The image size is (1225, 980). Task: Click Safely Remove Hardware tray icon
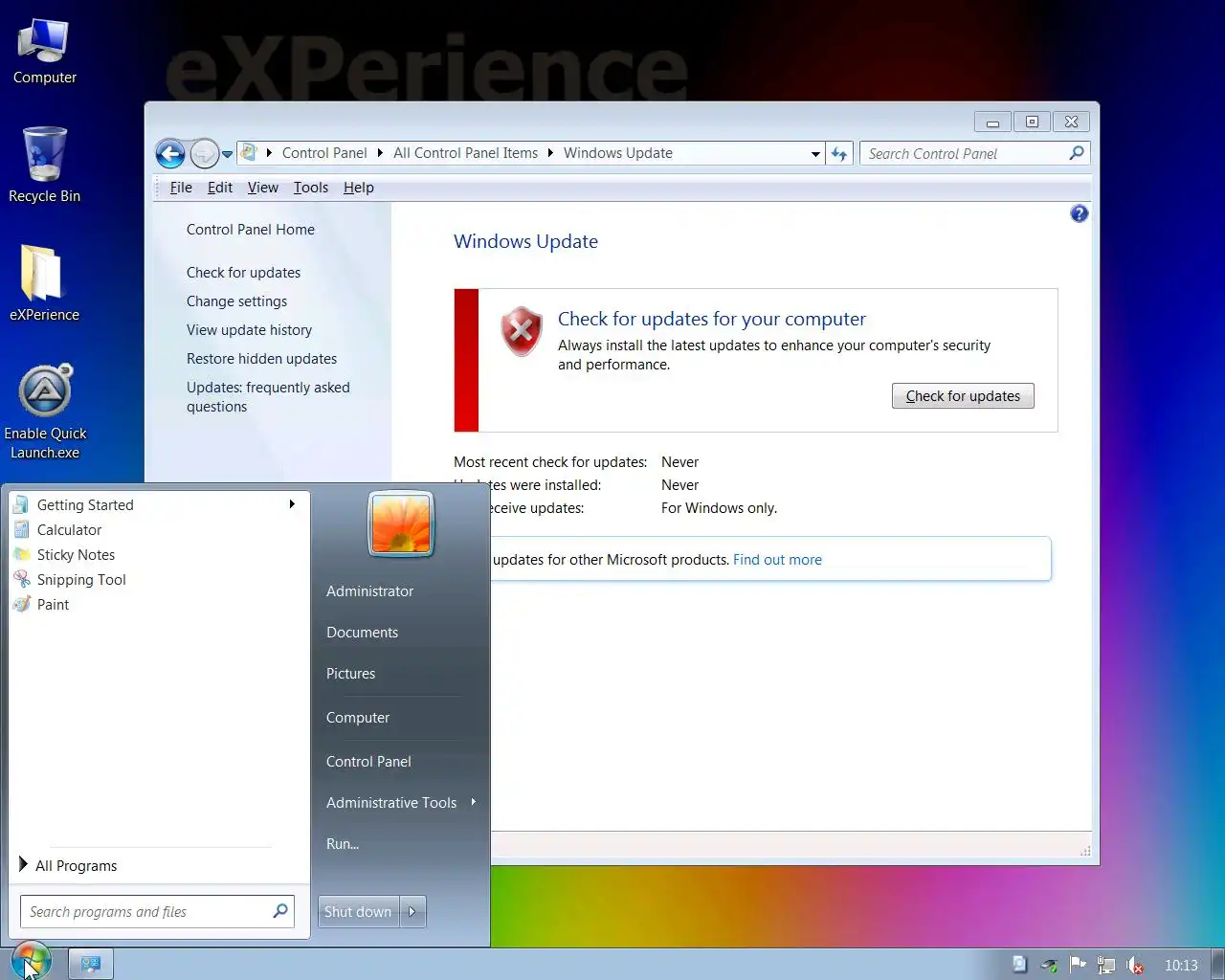click(1049, 965)
